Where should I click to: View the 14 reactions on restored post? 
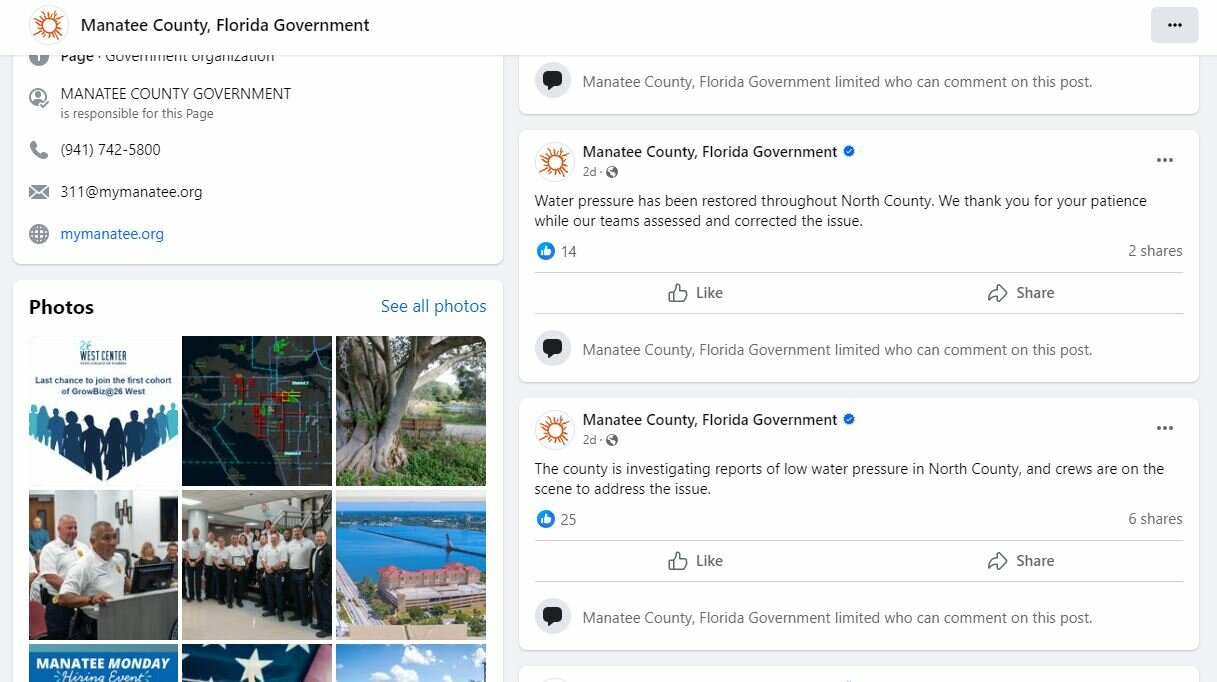[557, 251]
